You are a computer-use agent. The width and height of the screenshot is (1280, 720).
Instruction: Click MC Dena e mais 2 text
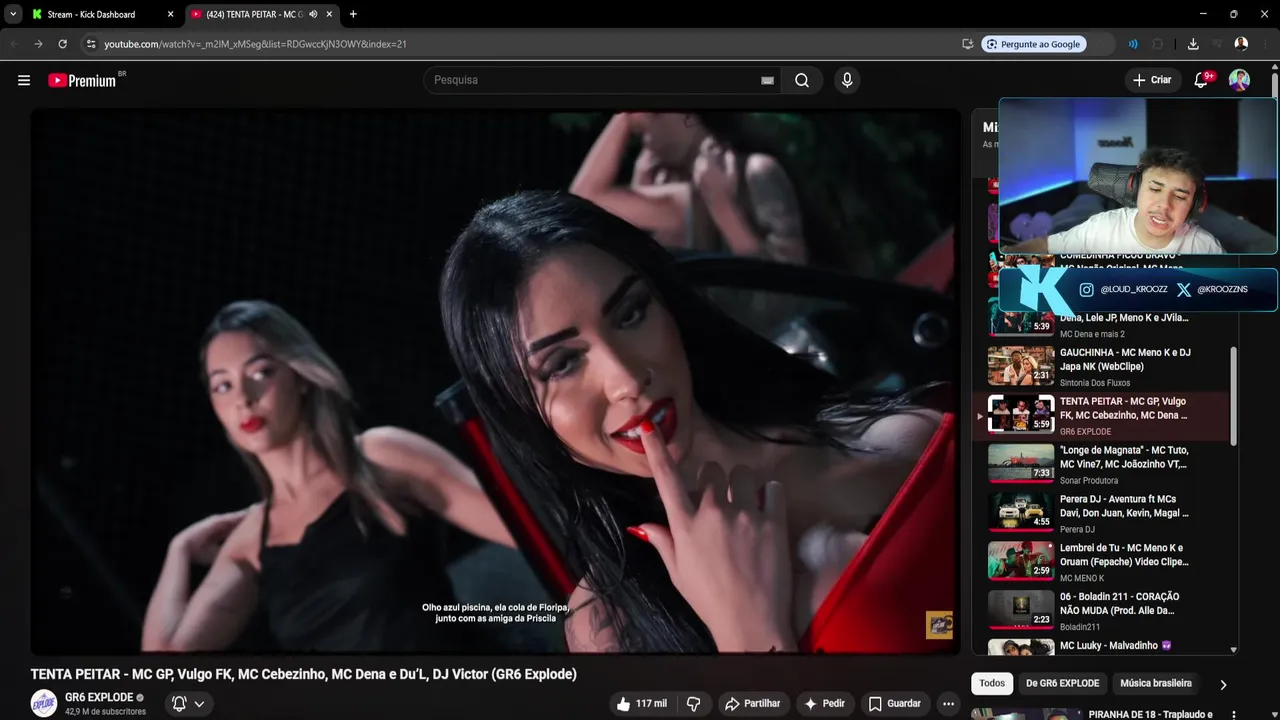point(1092,334)
